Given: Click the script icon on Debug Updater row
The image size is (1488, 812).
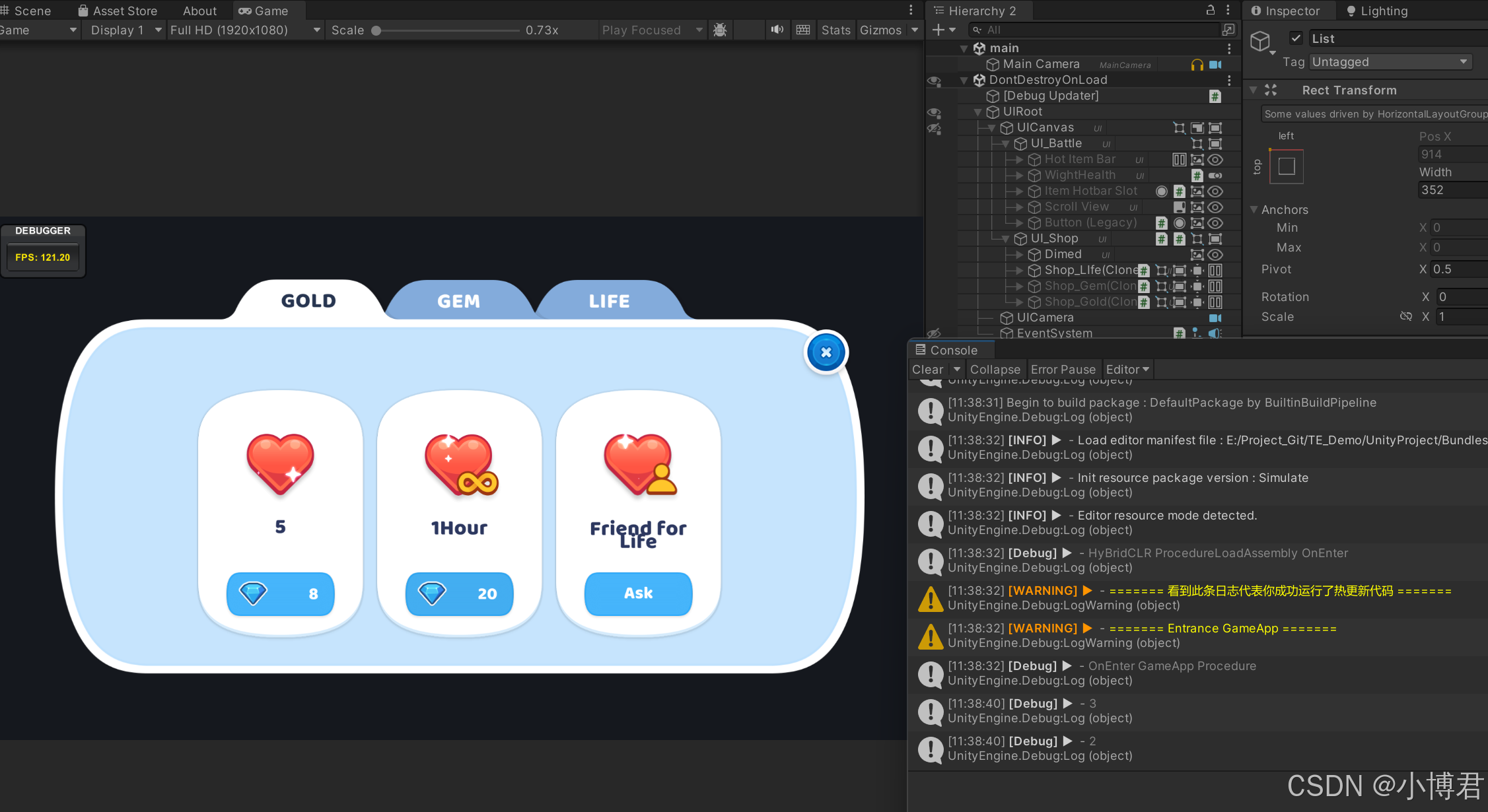Looking at the screenshot, I should 1215,96.
